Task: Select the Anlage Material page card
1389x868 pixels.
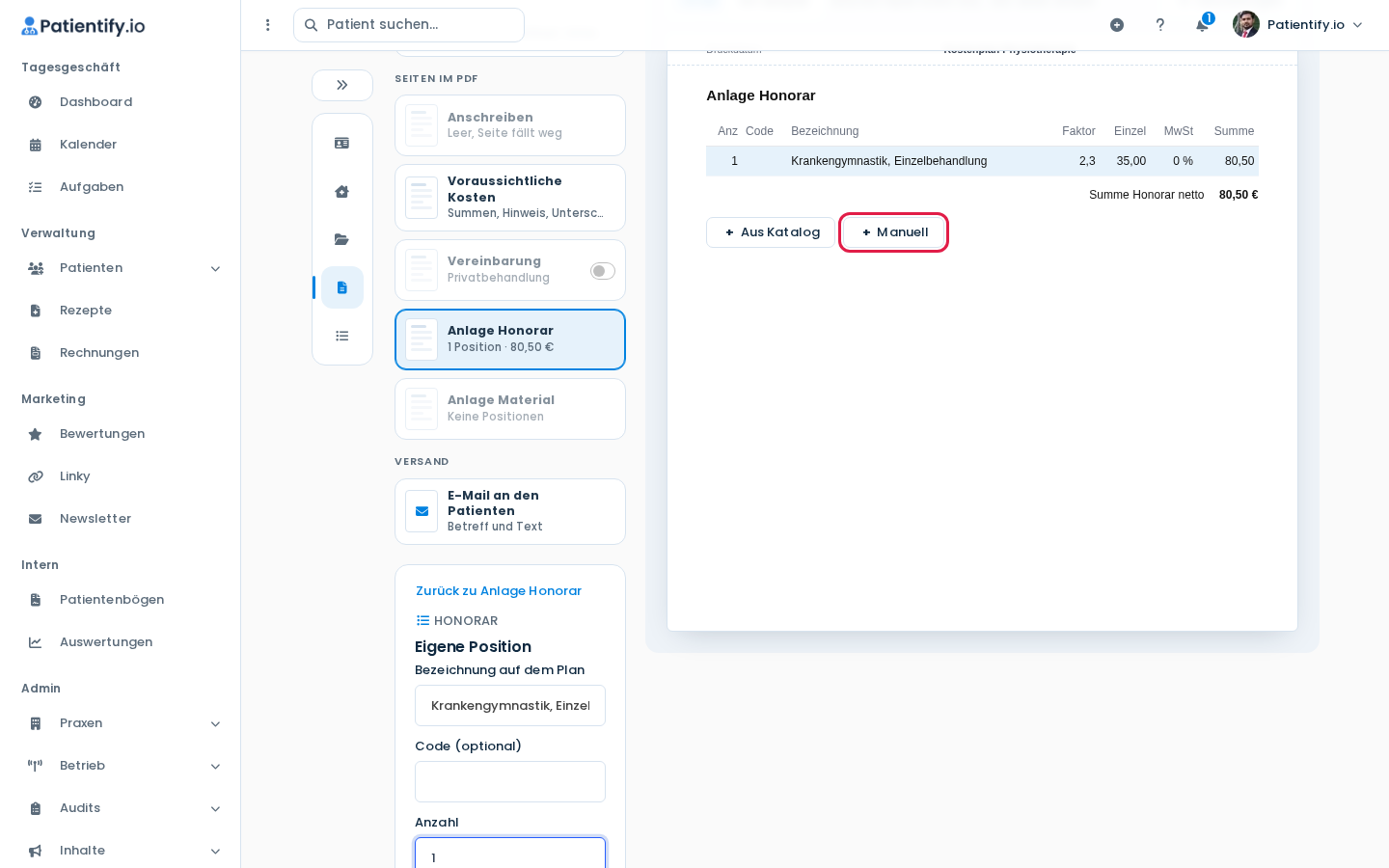Action: coord(510,409)
